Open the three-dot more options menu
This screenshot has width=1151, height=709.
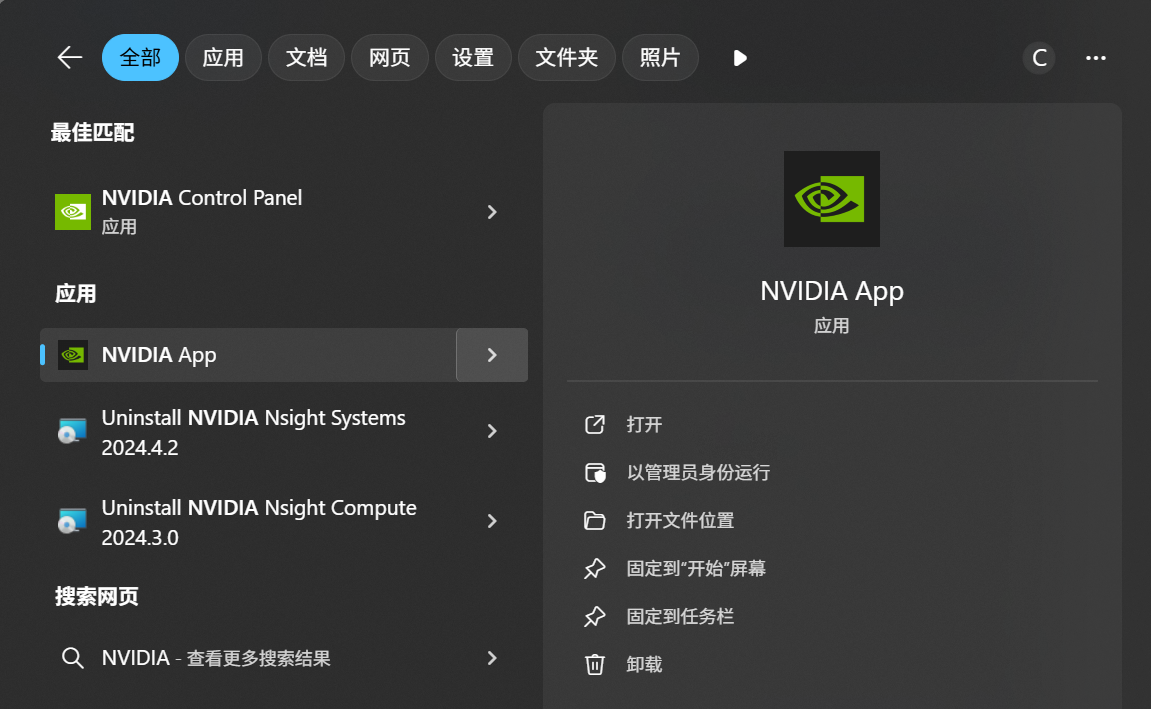pos(1096,58)
